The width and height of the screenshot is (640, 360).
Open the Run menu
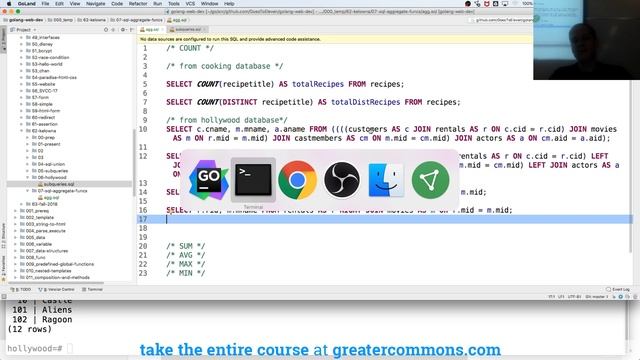[158, 3]
